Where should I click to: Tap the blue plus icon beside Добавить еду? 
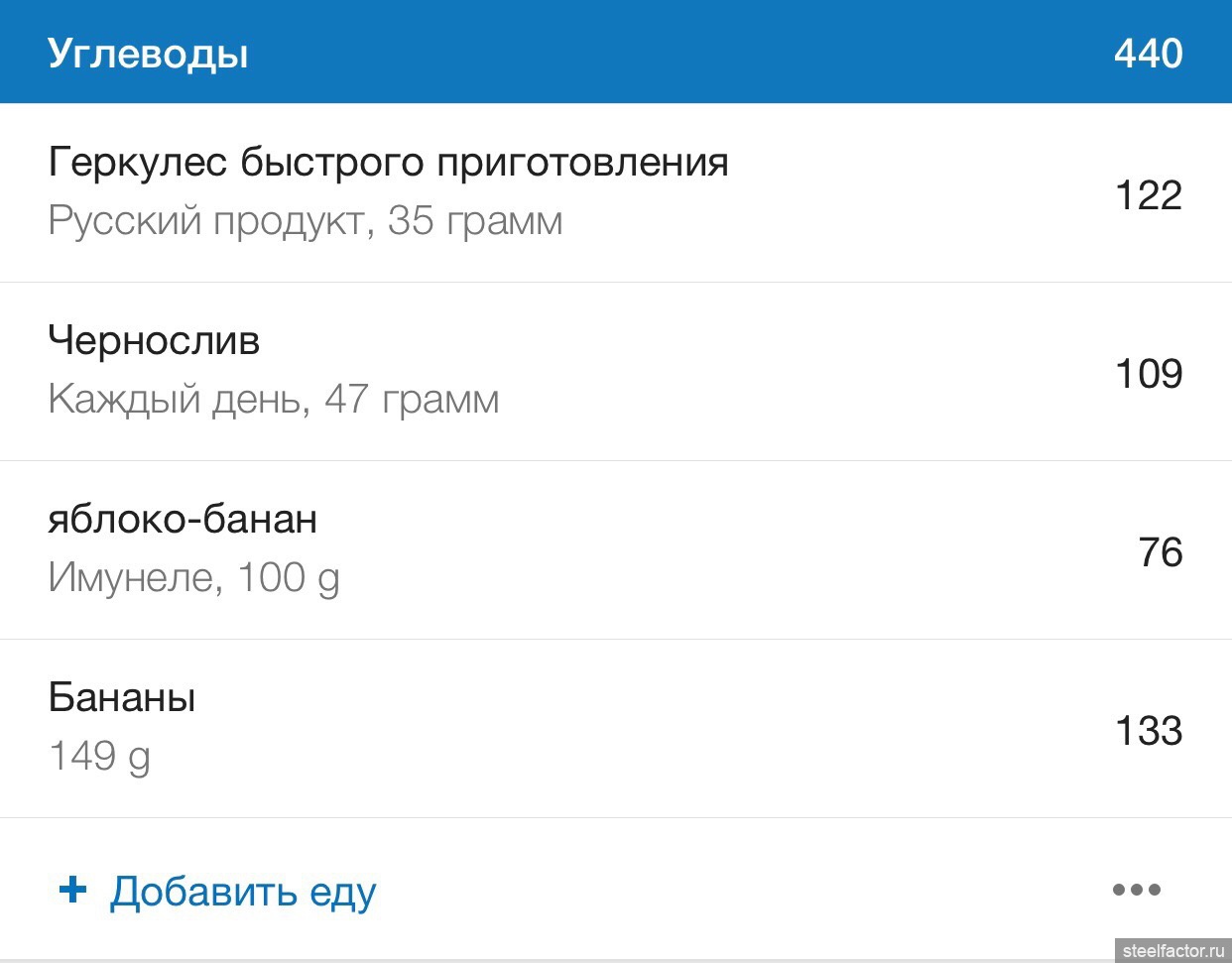point(72,890)
